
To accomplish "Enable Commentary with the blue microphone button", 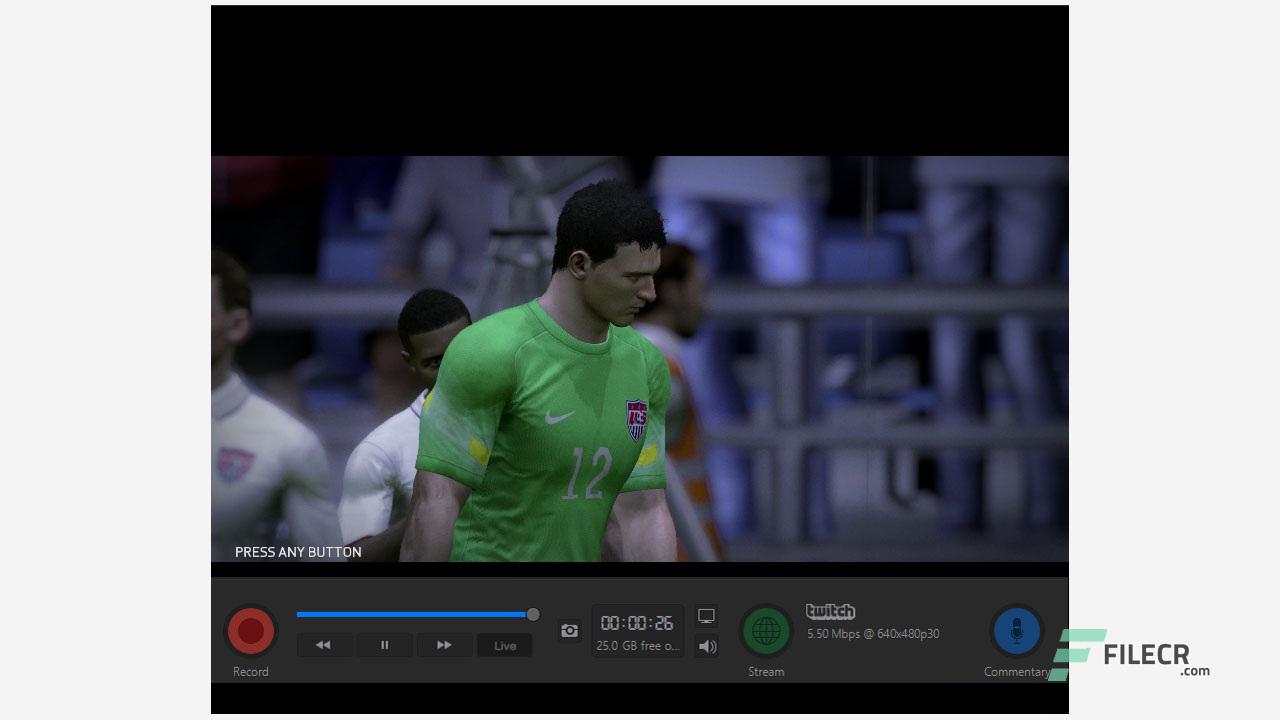I will 1017,631.
